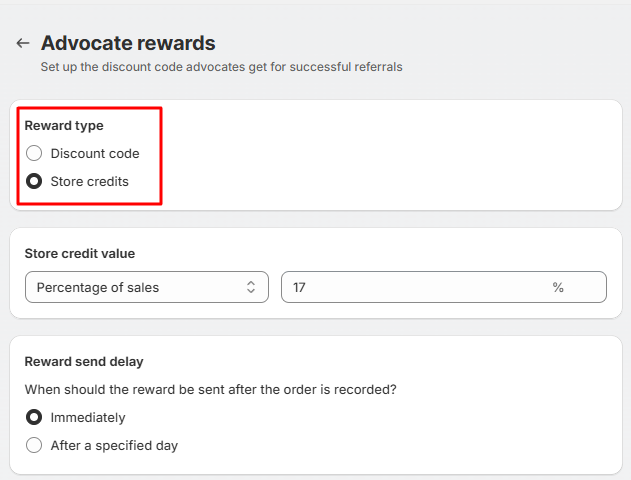Click the Immediately label text
This screenshot has height=480, width=631.
88,418
